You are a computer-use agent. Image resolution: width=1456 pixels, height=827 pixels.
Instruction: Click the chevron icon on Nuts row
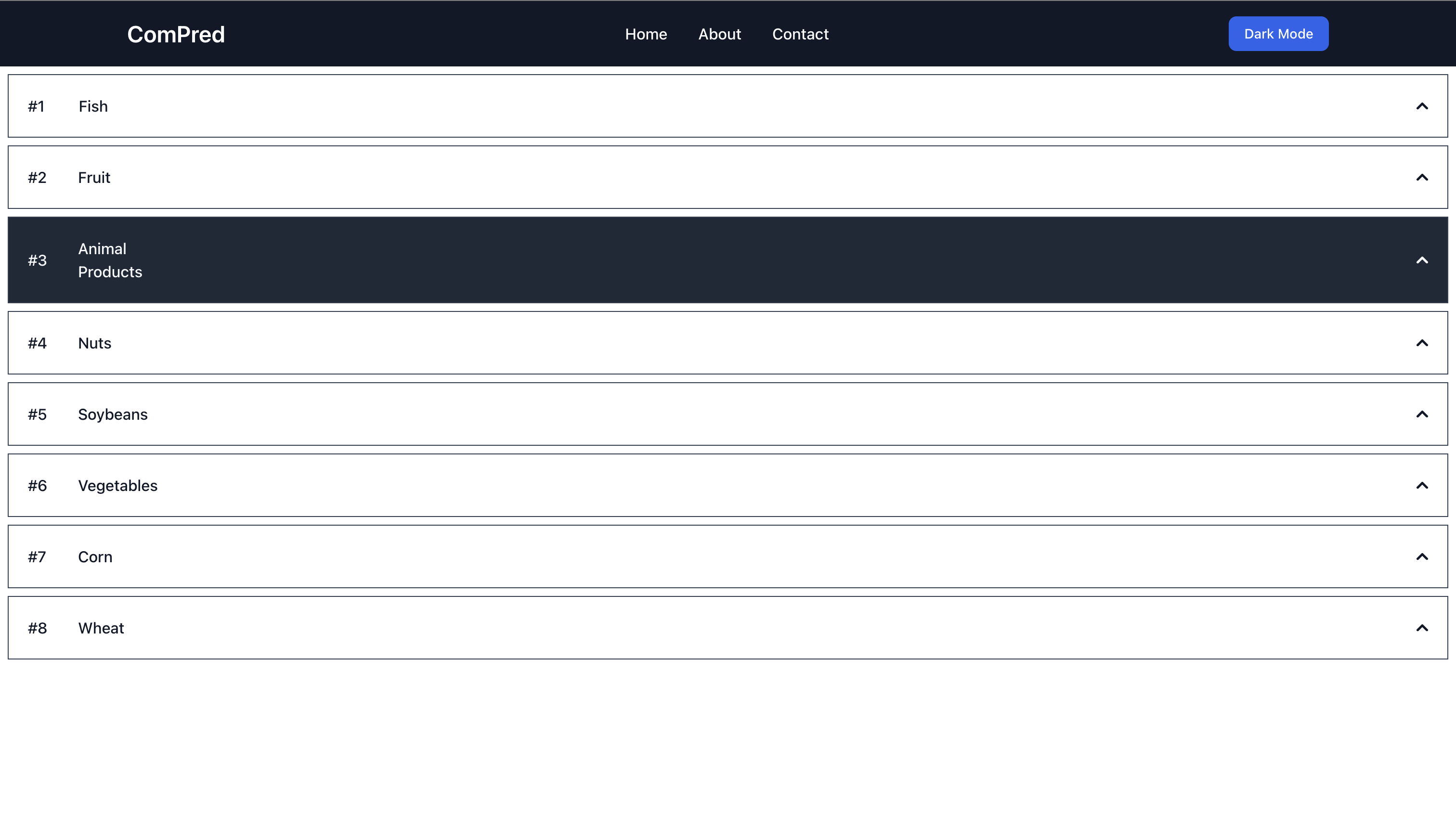pyautogui.click(x=1421, y=343)
